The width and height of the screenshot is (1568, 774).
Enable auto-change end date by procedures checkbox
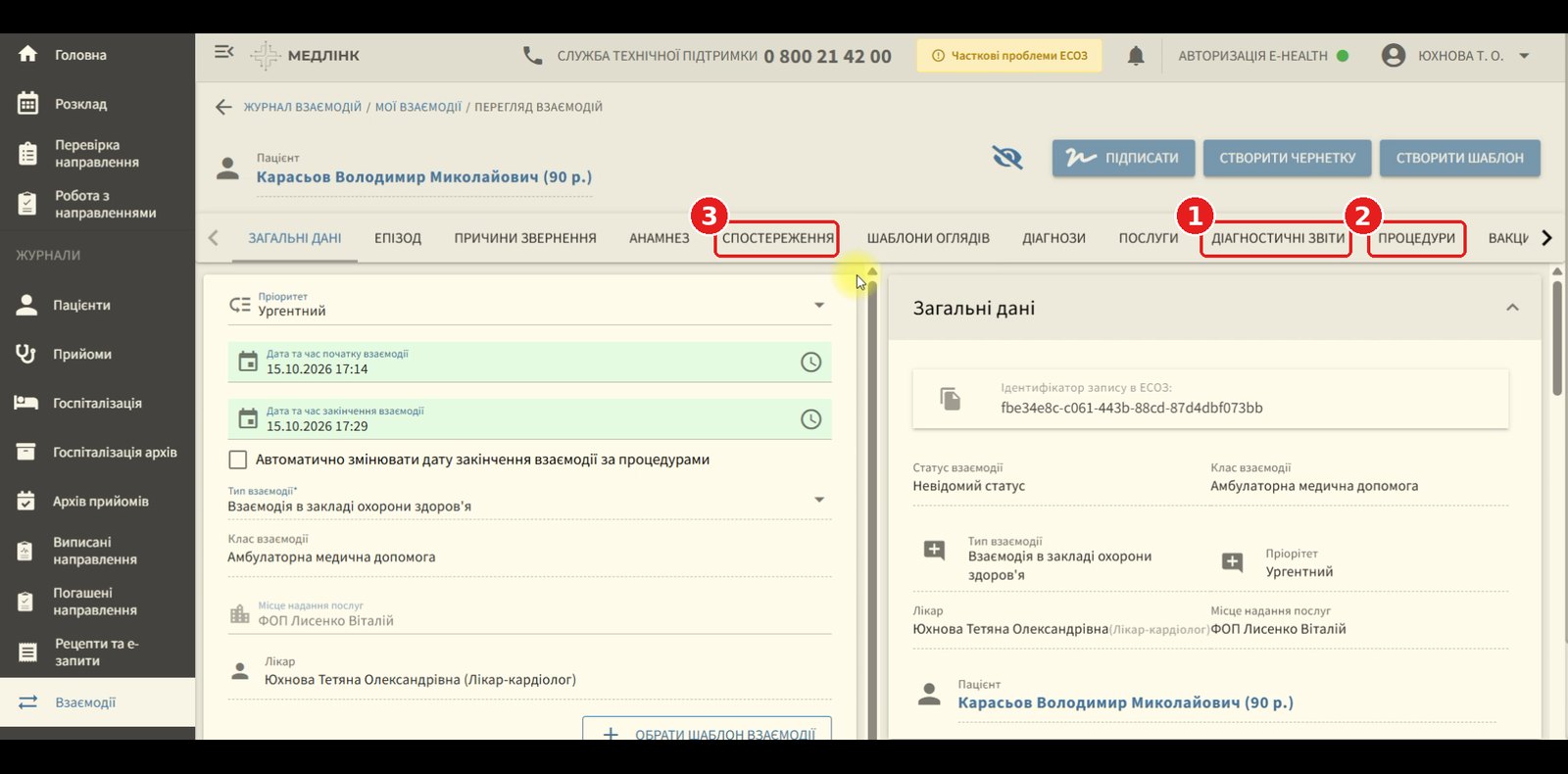click(237, 460)
